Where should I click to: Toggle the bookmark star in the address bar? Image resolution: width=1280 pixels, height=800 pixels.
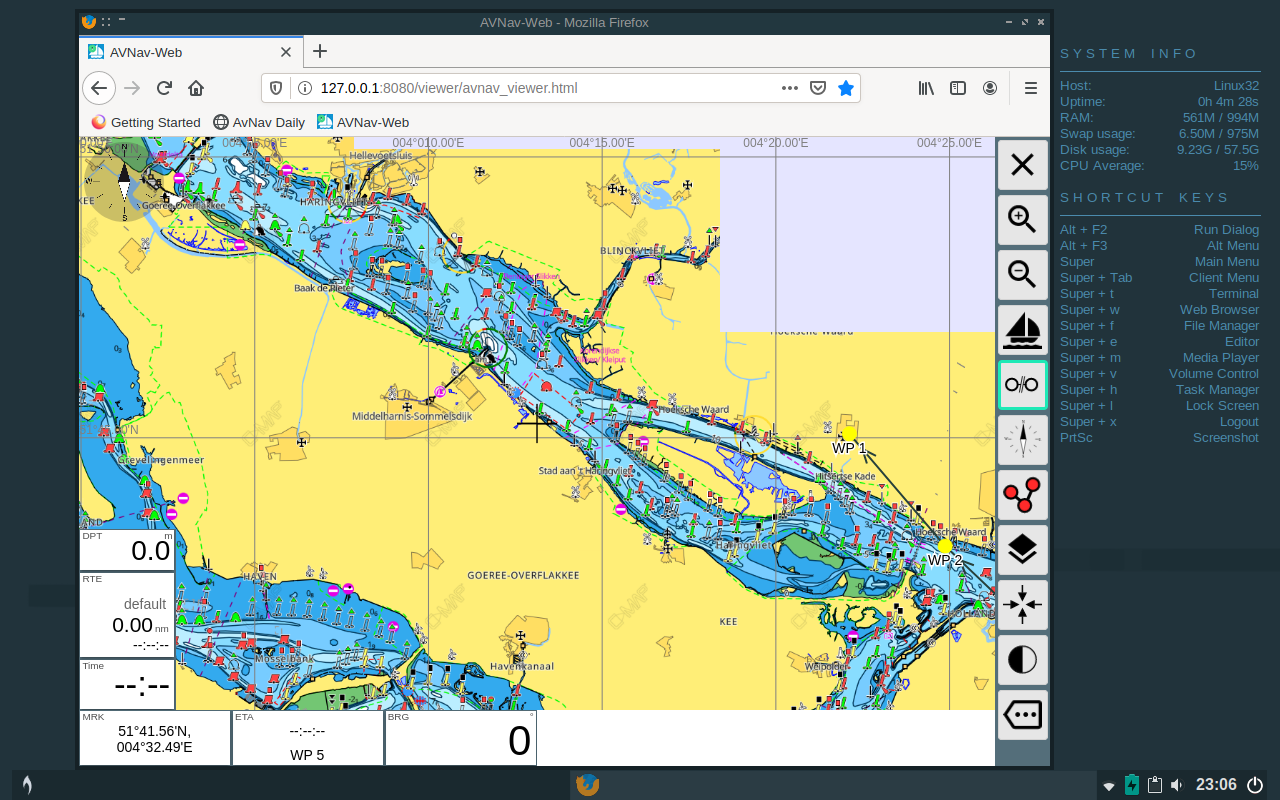[x=845, y=88]
